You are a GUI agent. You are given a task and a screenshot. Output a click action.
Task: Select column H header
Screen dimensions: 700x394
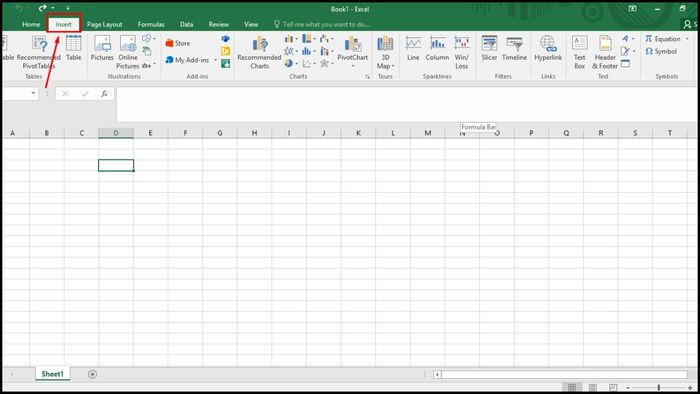point(254,133)
